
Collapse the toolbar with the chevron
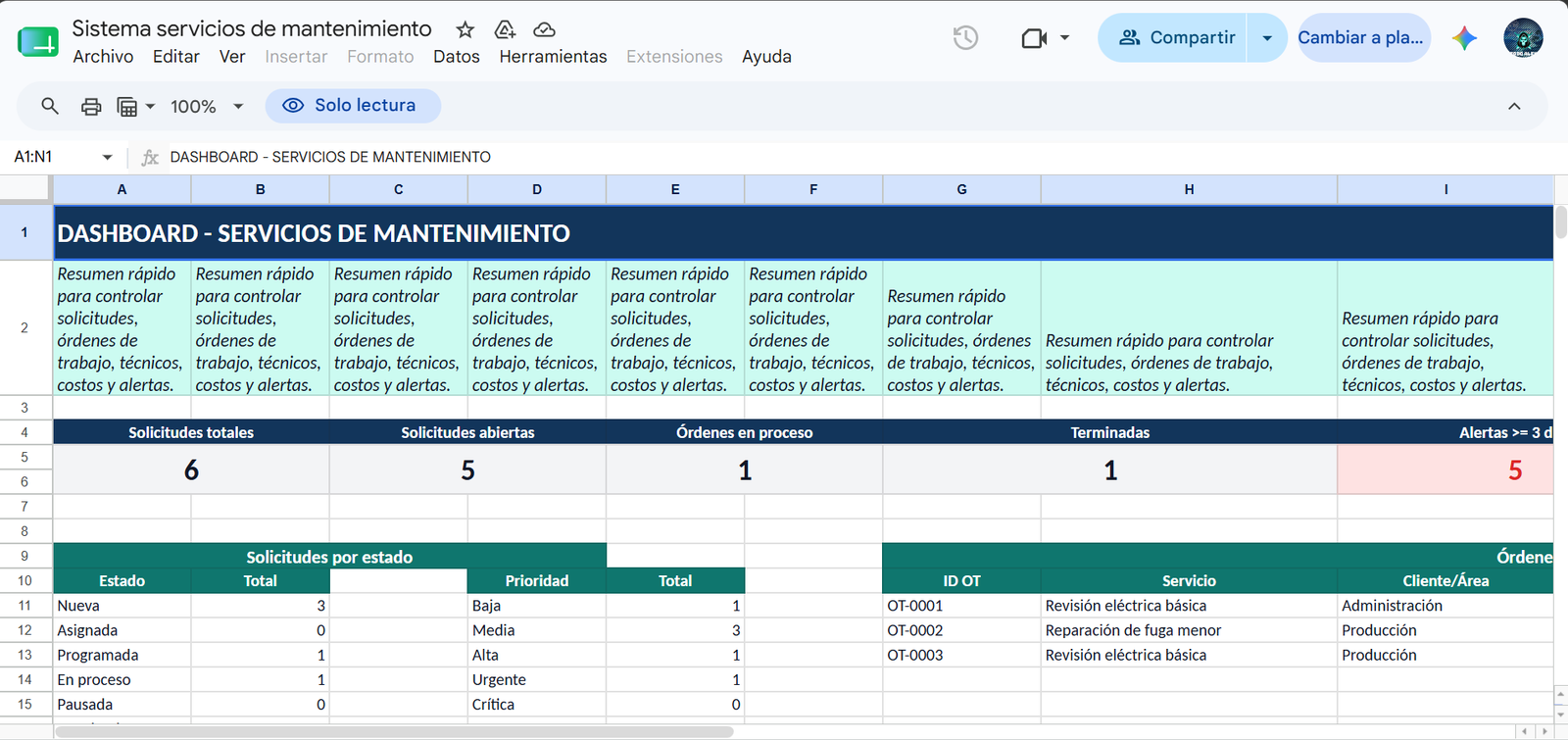[x=1514, y=106]
